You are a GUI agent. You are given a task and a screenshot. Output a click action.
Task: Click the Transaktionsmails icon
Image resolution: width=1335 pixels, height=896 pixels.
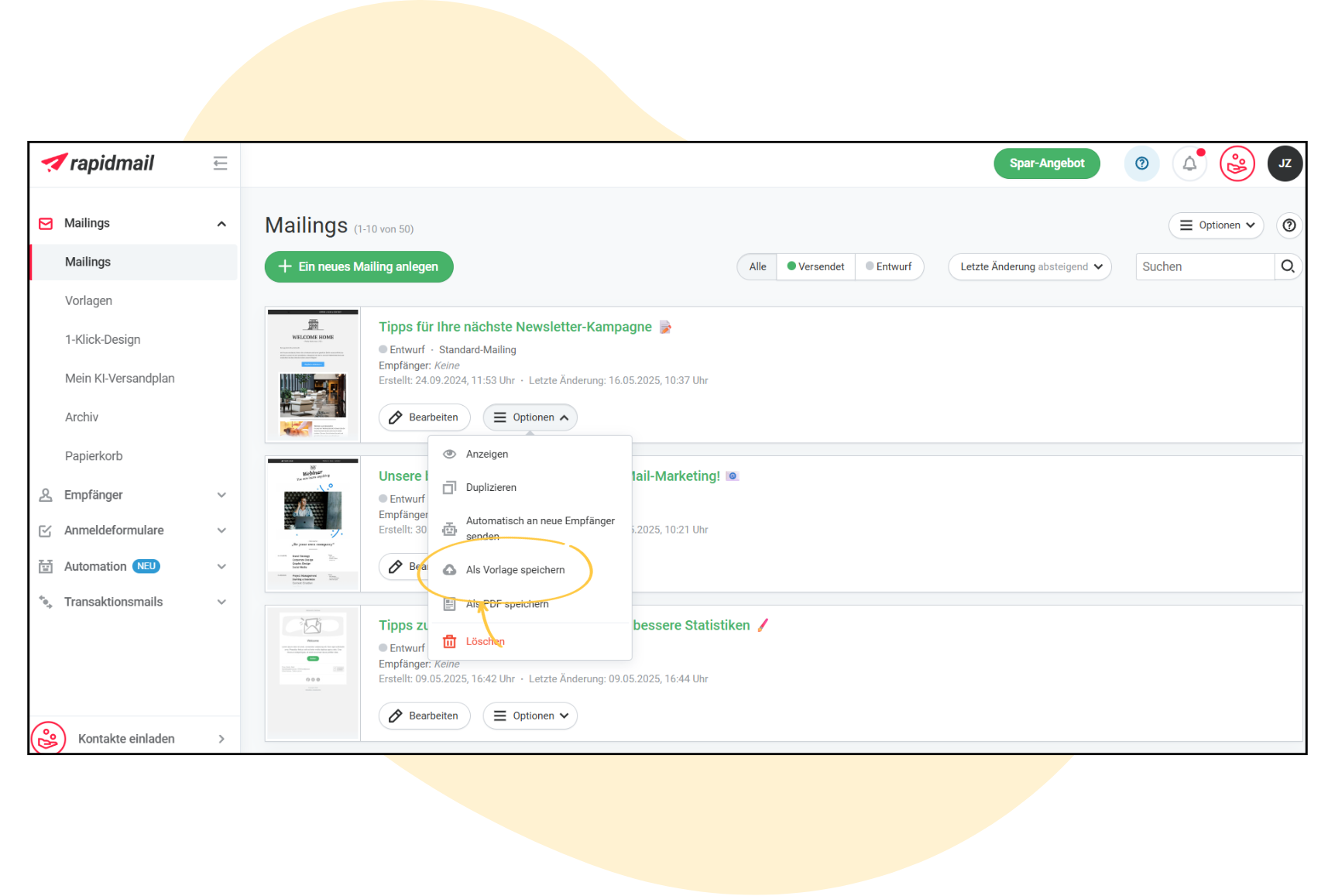coord(46,602)
